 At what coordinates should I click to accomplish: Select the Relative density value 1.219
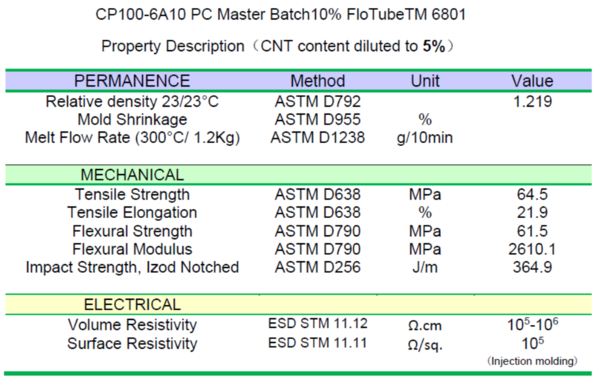(x=532, y=101)
